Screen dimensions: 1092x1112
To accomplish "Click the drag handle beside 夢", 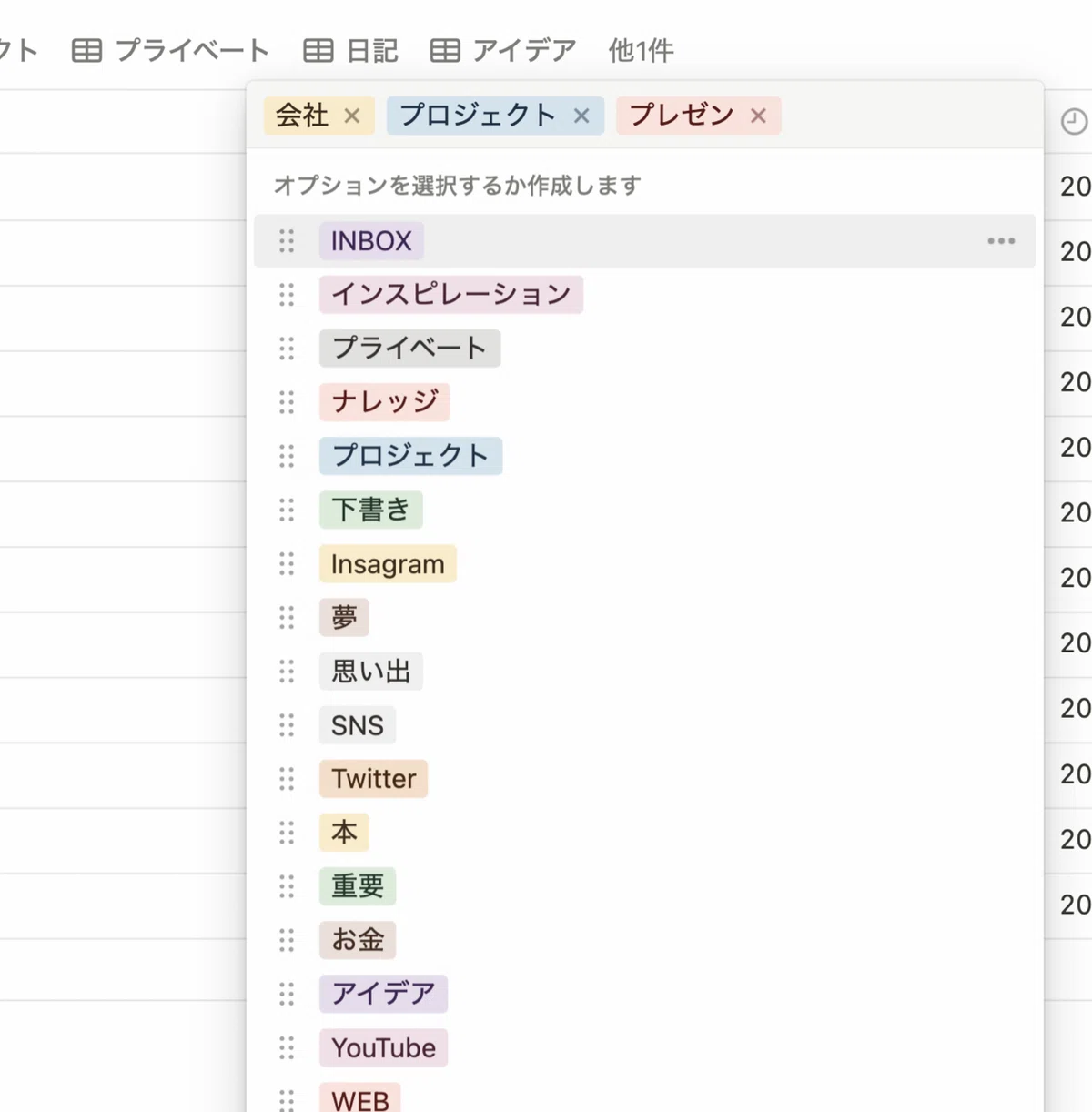I will [287, 618].
